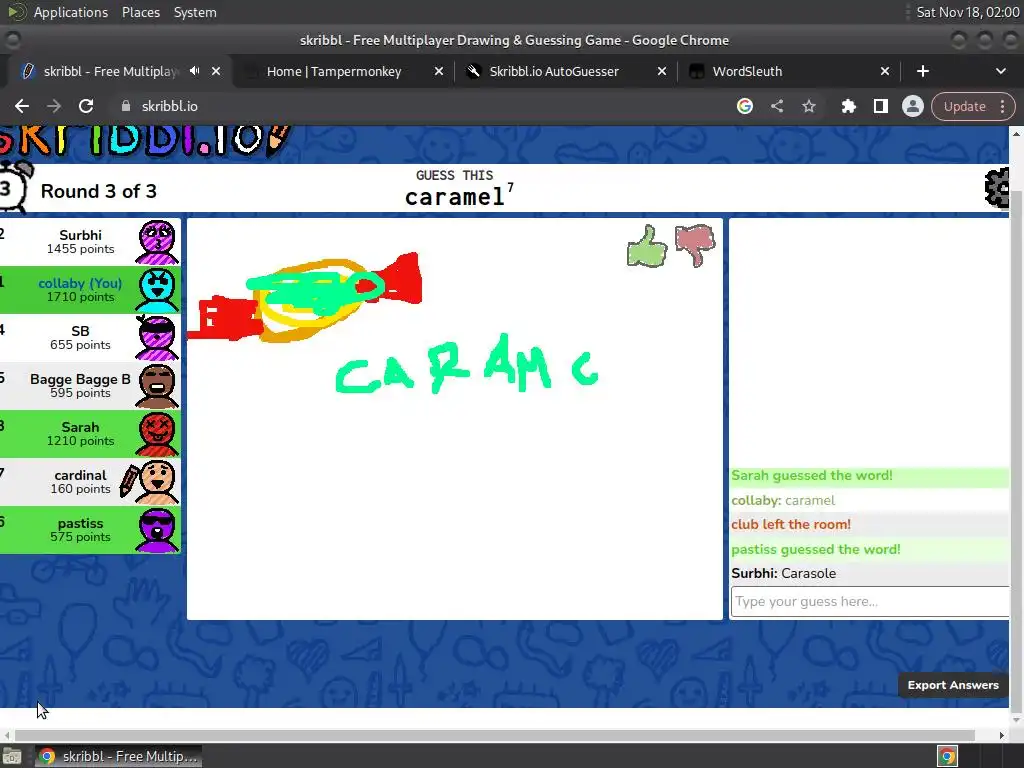Screen dimensions: 1024x768
Task: Click the word caramel hint
Action: 455,197
